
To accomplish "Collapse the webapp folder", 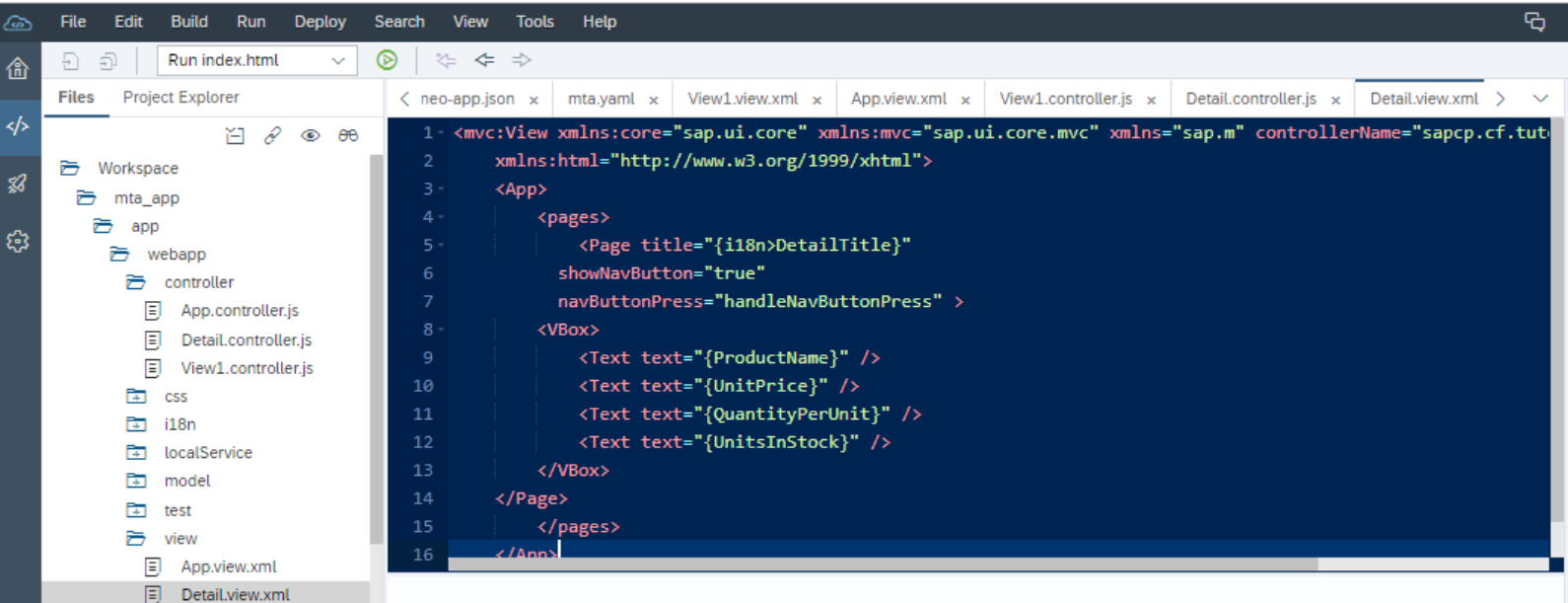I will point(119,254).
